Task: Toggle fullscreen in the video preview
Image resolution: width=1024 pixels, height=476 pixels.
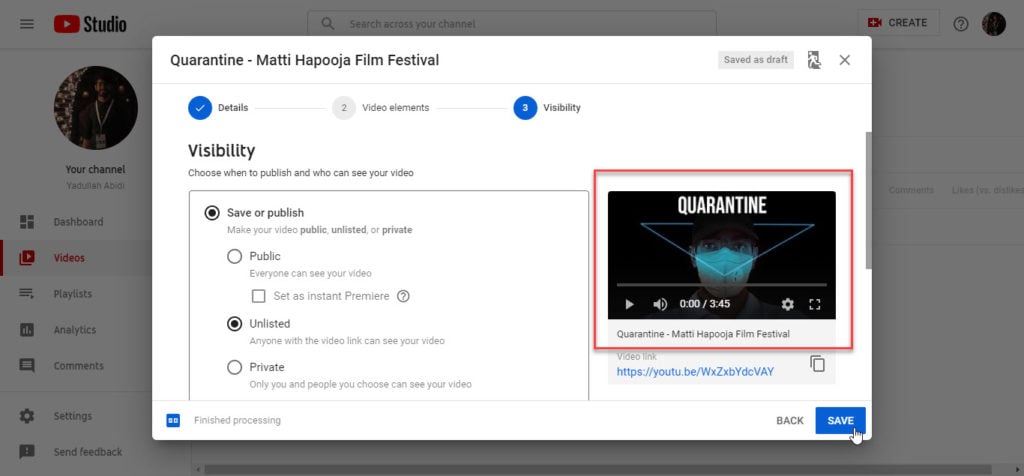Action: [x=814, y=304]
